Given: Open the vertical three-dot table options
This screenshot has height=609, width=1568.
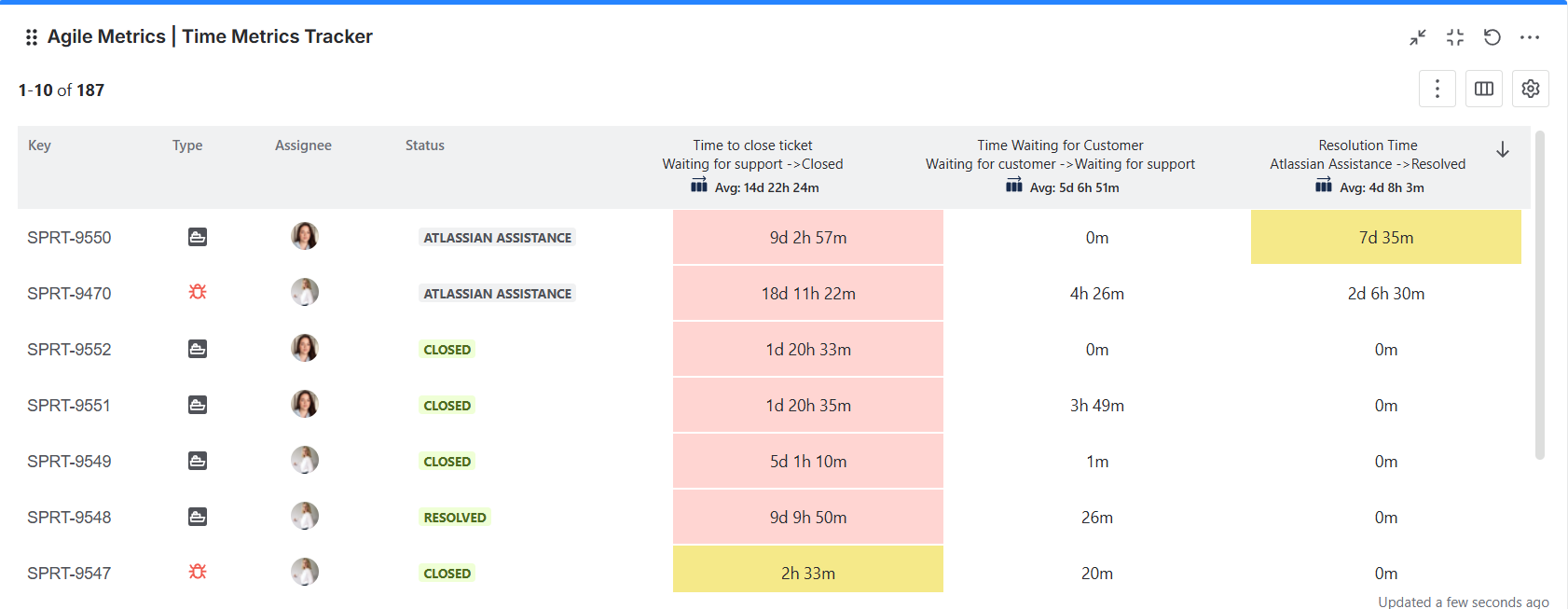Looking at the screenshot, I should point(1437,89).
